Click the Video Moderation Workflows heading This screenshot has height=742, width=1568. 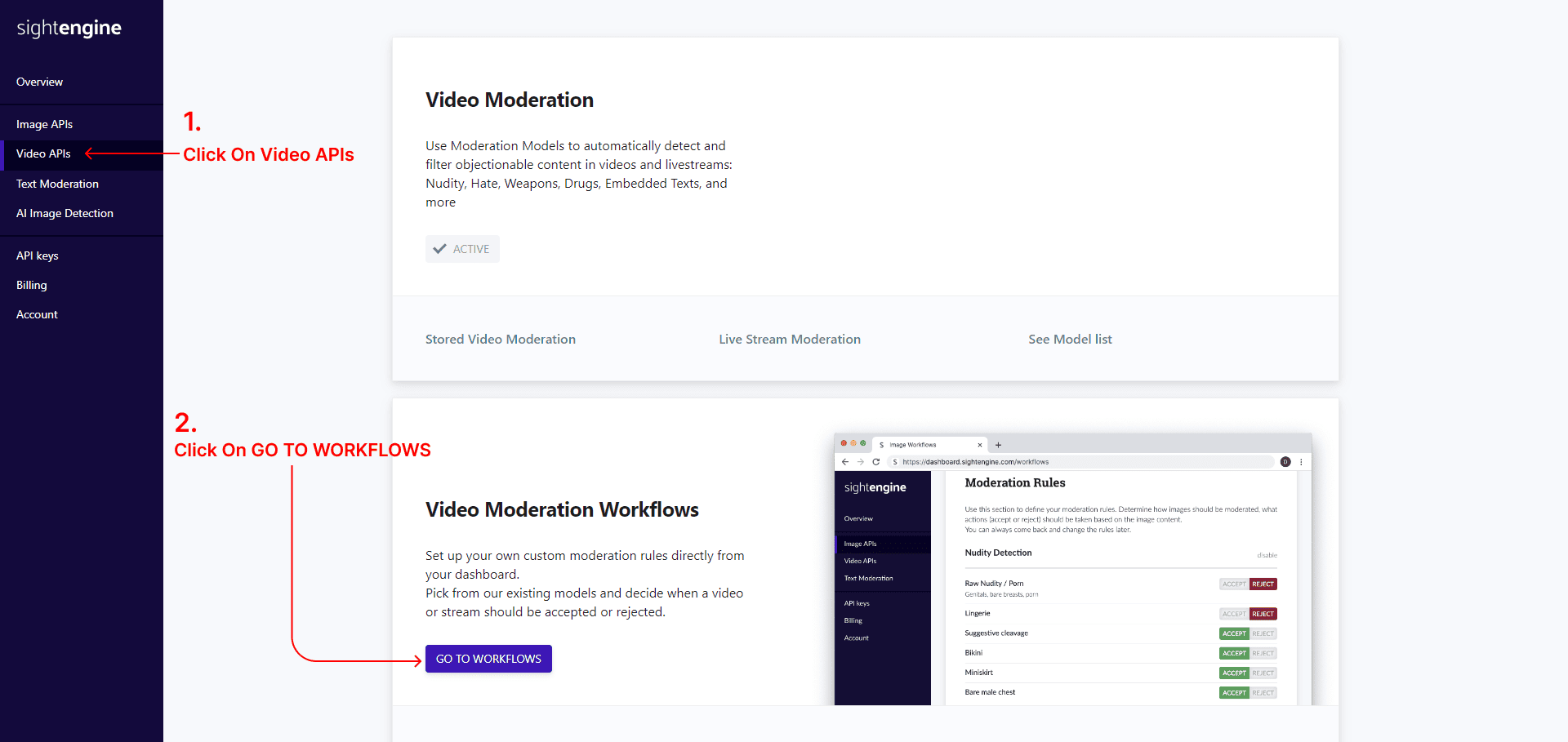562,509
